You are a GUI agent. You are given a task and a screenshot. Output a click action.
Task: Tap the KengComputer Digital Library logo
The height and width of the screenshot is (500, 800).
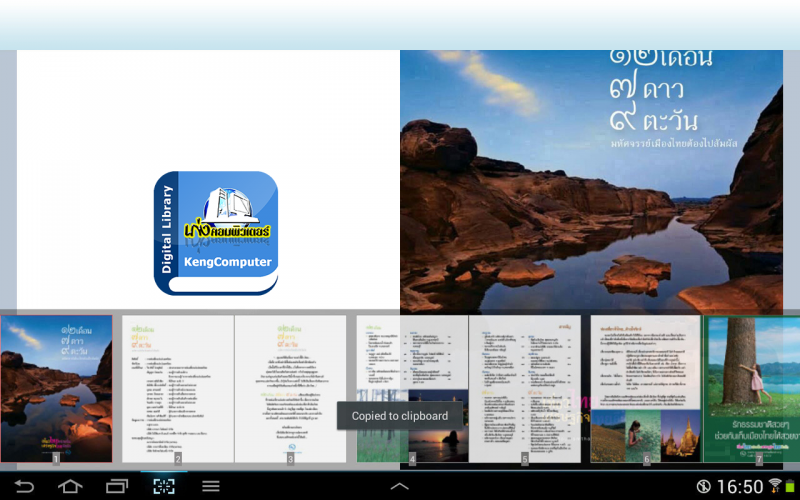pyautogui.click(x=215, y=233)
